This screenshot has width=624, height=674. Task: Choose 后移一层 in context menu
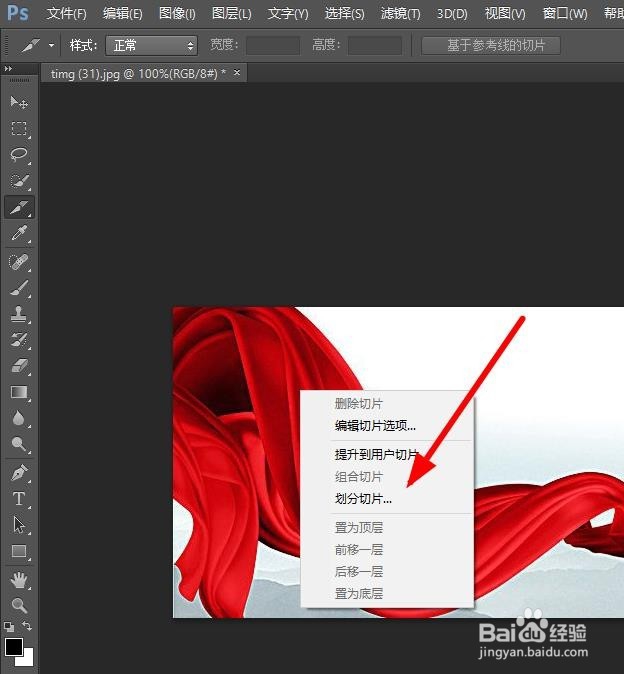click(387, 572)
